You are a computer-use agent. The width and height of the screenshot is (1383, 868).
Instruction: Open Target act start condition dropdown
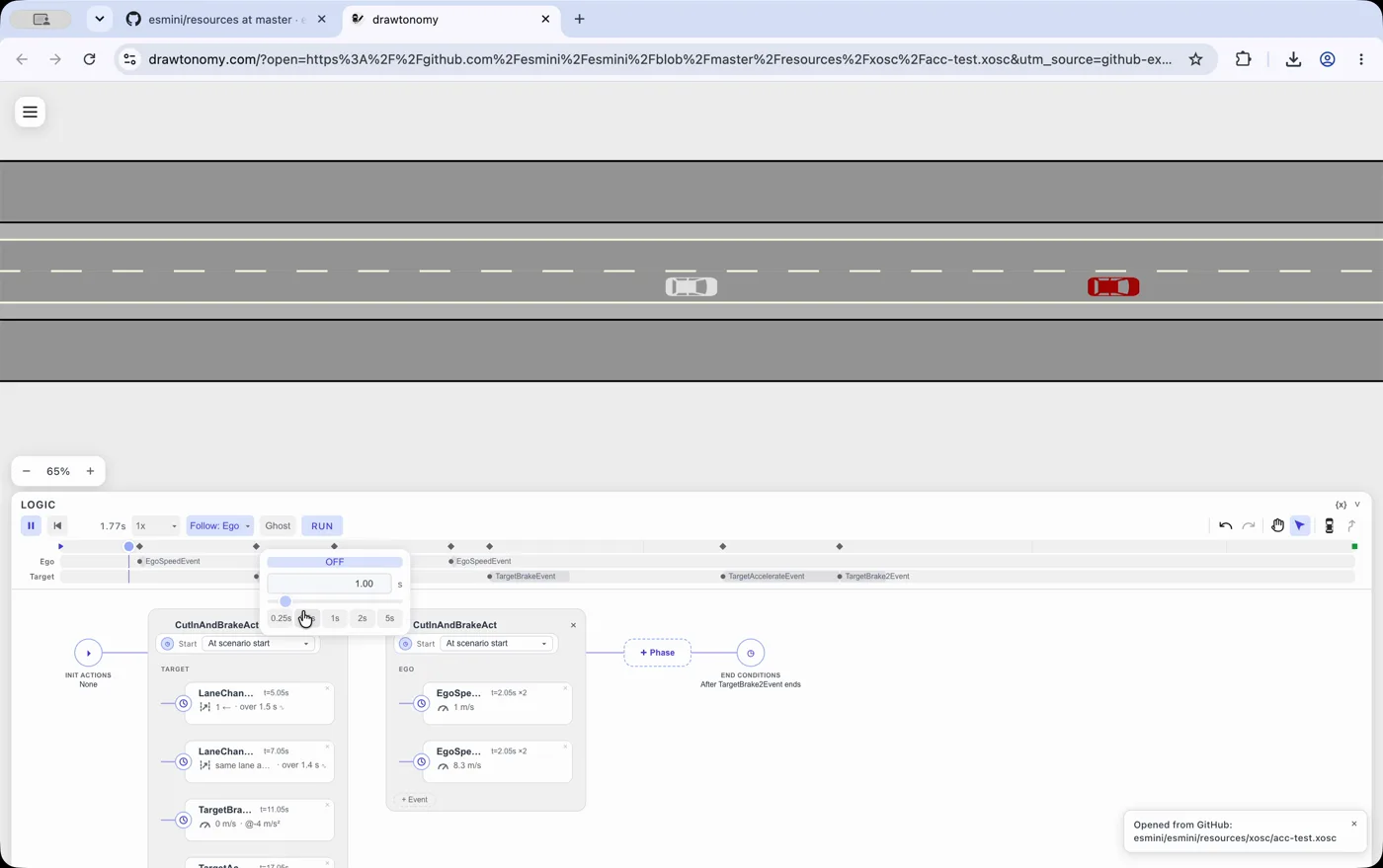pos(258,644)
